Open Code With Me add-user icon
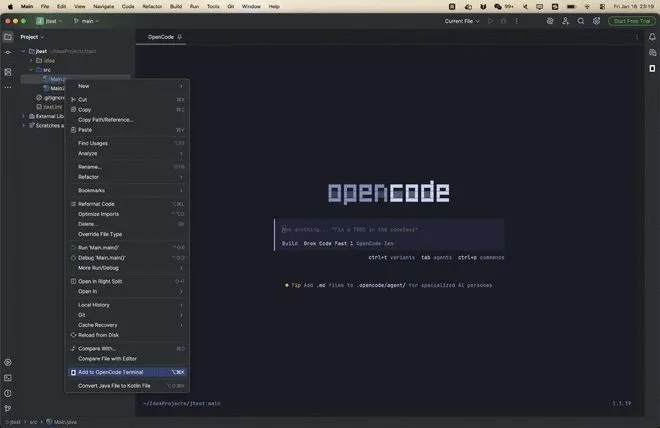This screenshot has height=428, width=660. 565,21
